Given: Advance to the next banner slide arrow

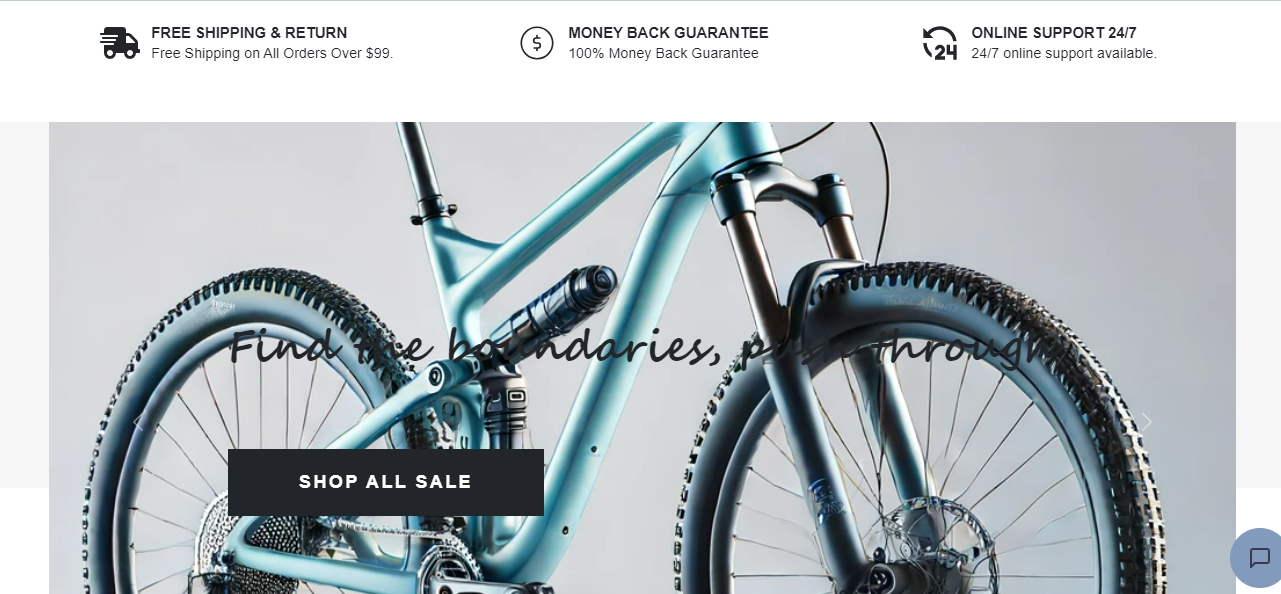Looking at the screenshot, I should tap(1147, 422).
